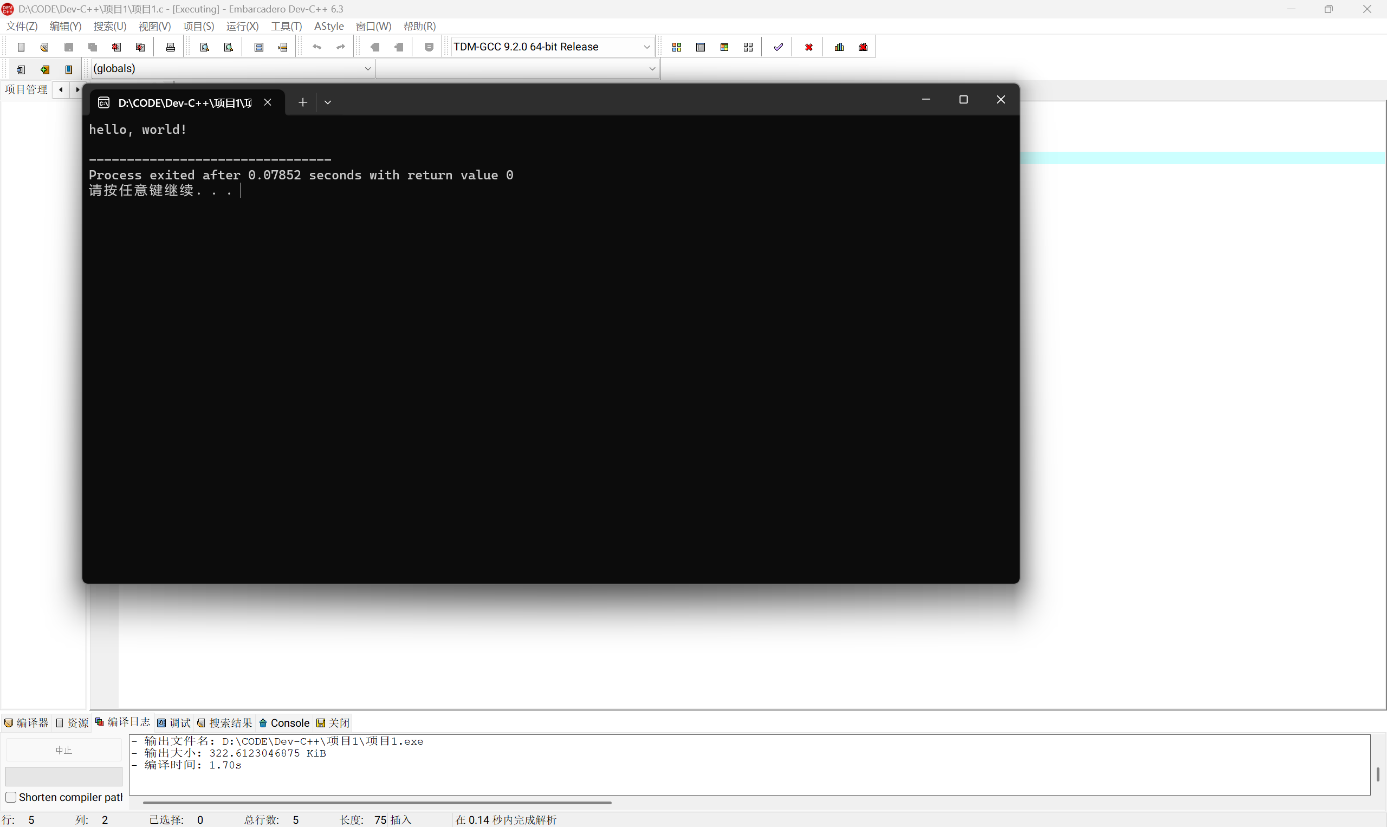Click the vertical scrollbar of compile log
This screenshot has width=1387, height=827.
coord(1378,774)
